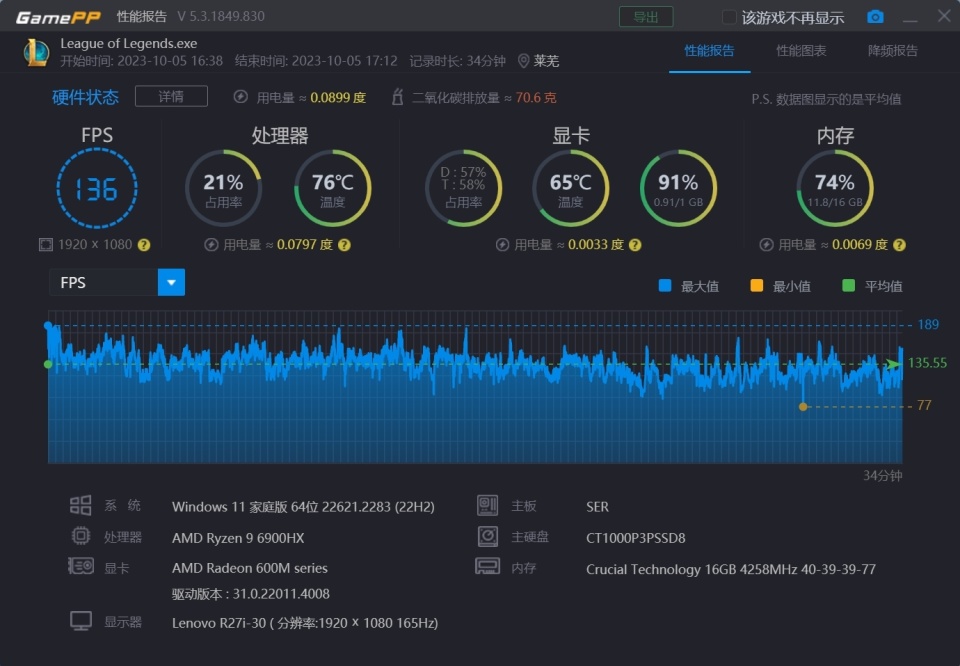Click the resolution icon next to 1920 x 1080
The image size is (960, 666).
46,245
